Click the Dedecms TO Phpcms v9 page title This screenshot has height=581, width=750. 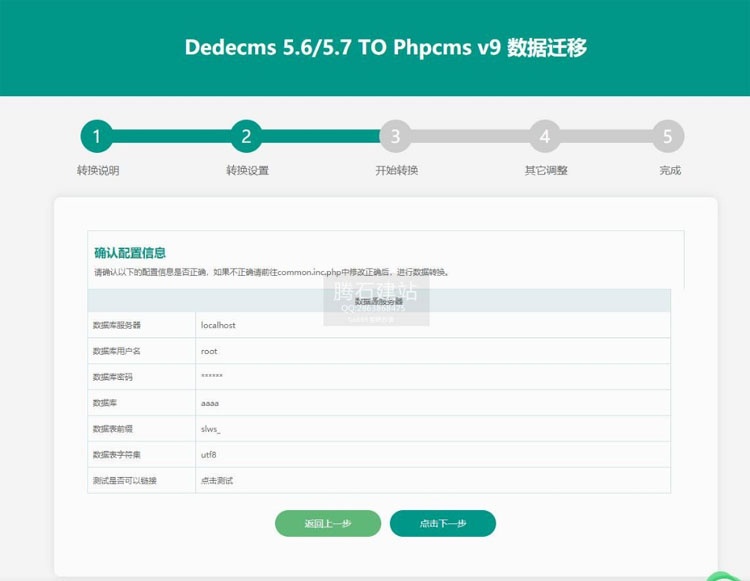tap(386, 47)
